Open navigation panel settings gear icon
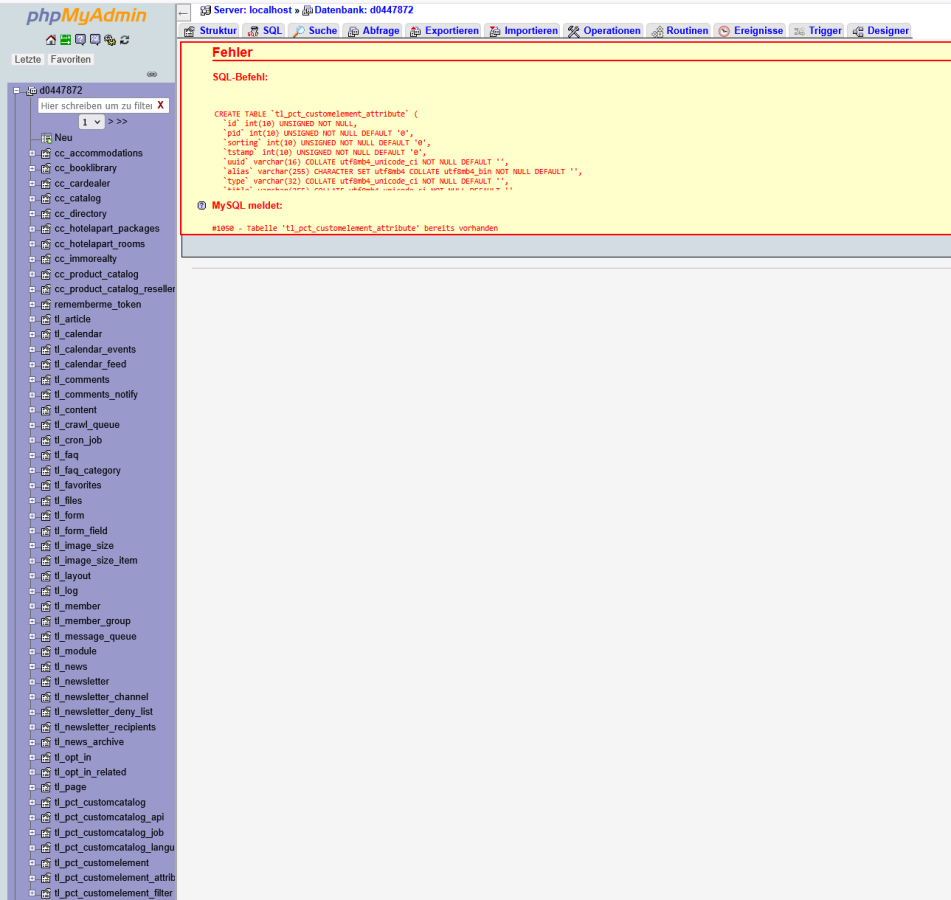This screenshot has height=900, width=951. [110, 40]
